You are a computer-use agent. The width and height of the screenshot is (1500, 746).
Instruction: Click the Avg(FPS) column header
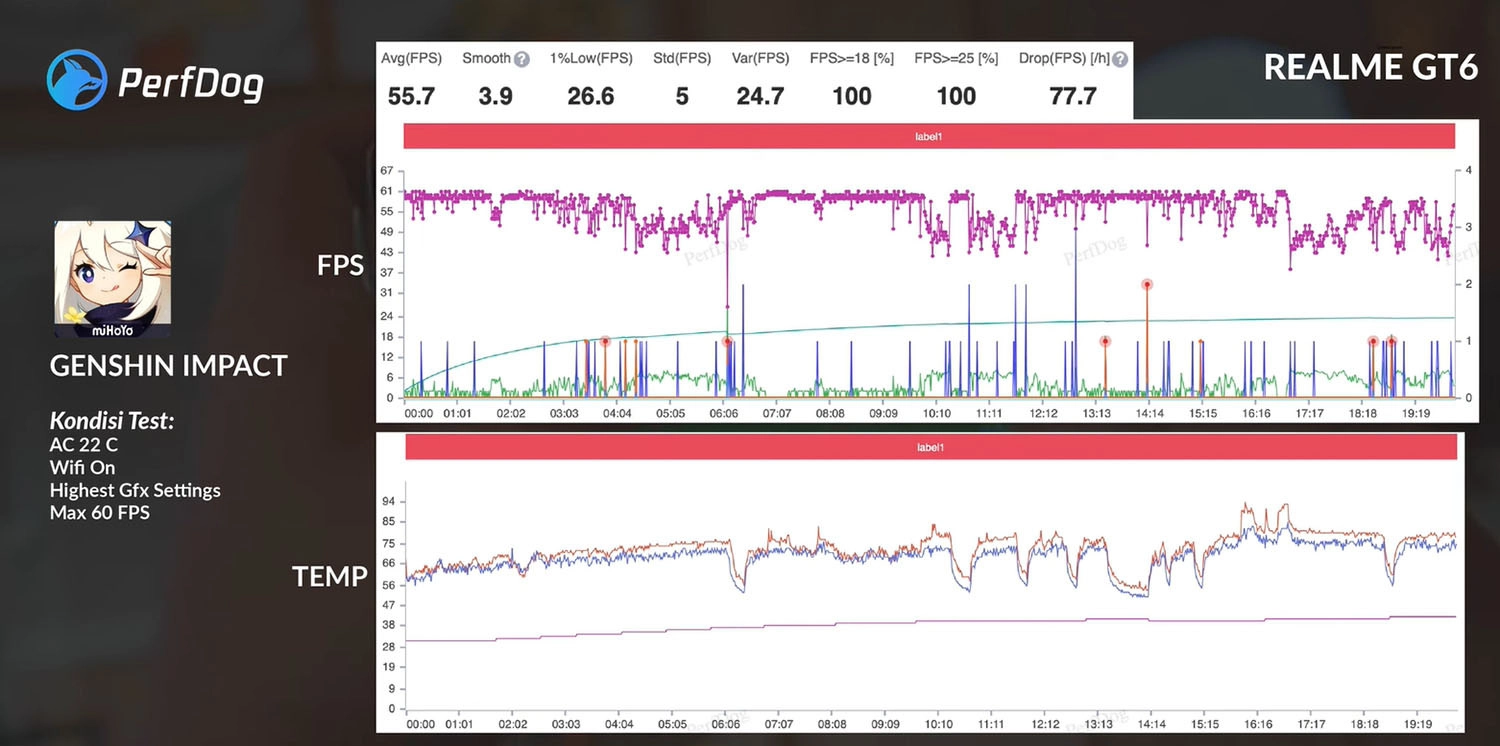411,59
